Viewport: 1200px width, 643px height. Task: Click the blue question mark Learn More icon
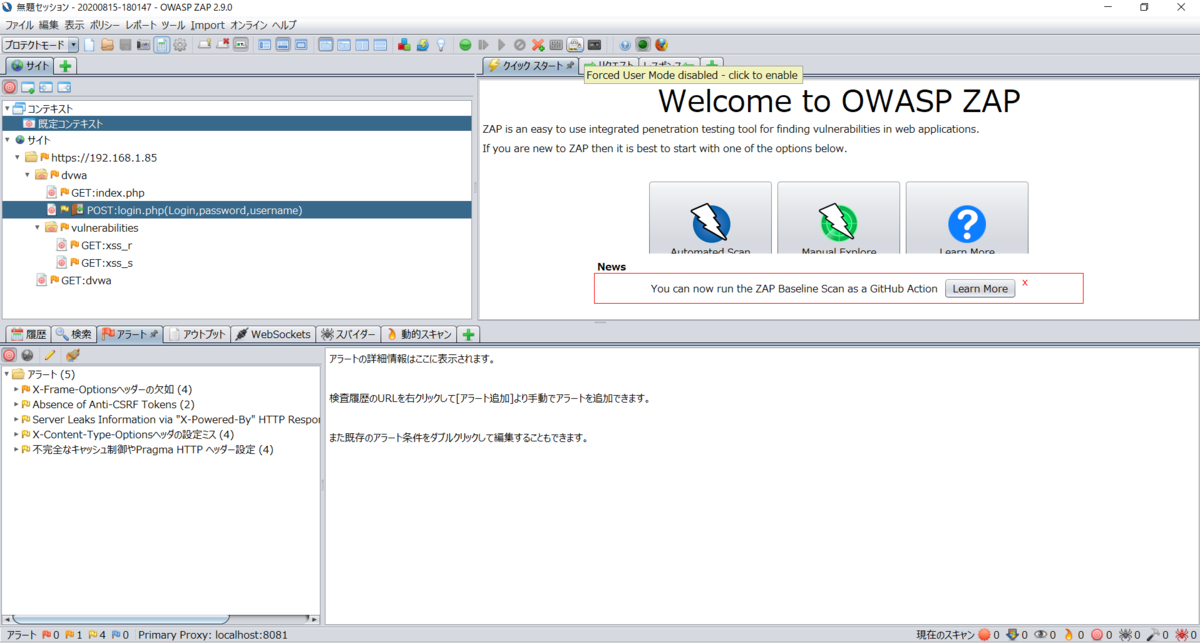[x=967, y=225]
